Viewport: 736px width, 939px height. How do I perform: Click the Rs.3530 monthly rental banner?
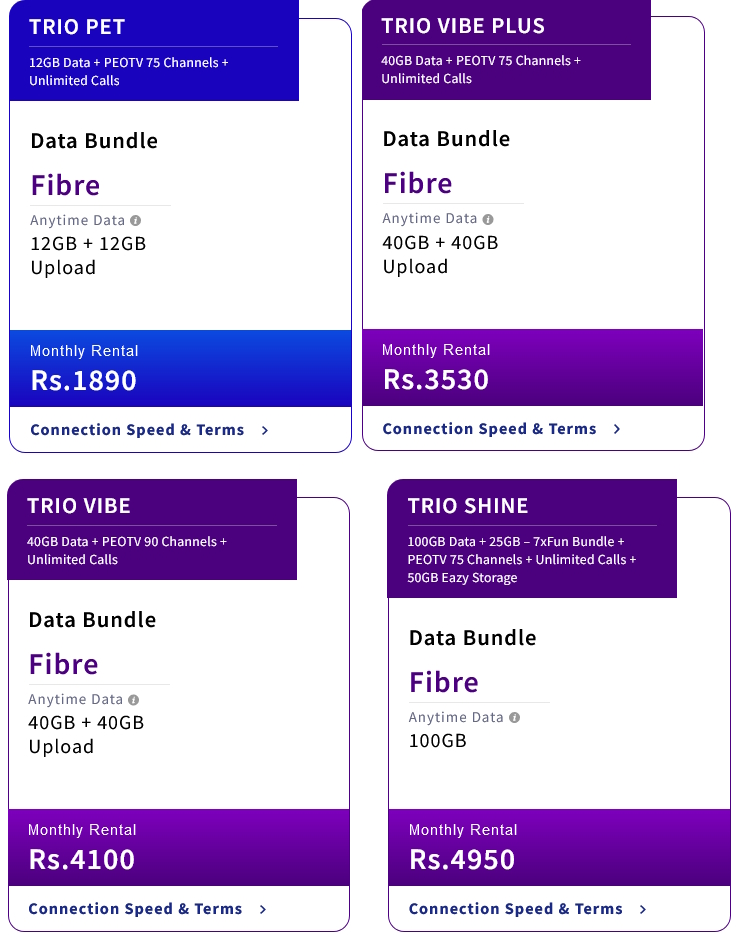pyautogui.click(x=532, y=367)
